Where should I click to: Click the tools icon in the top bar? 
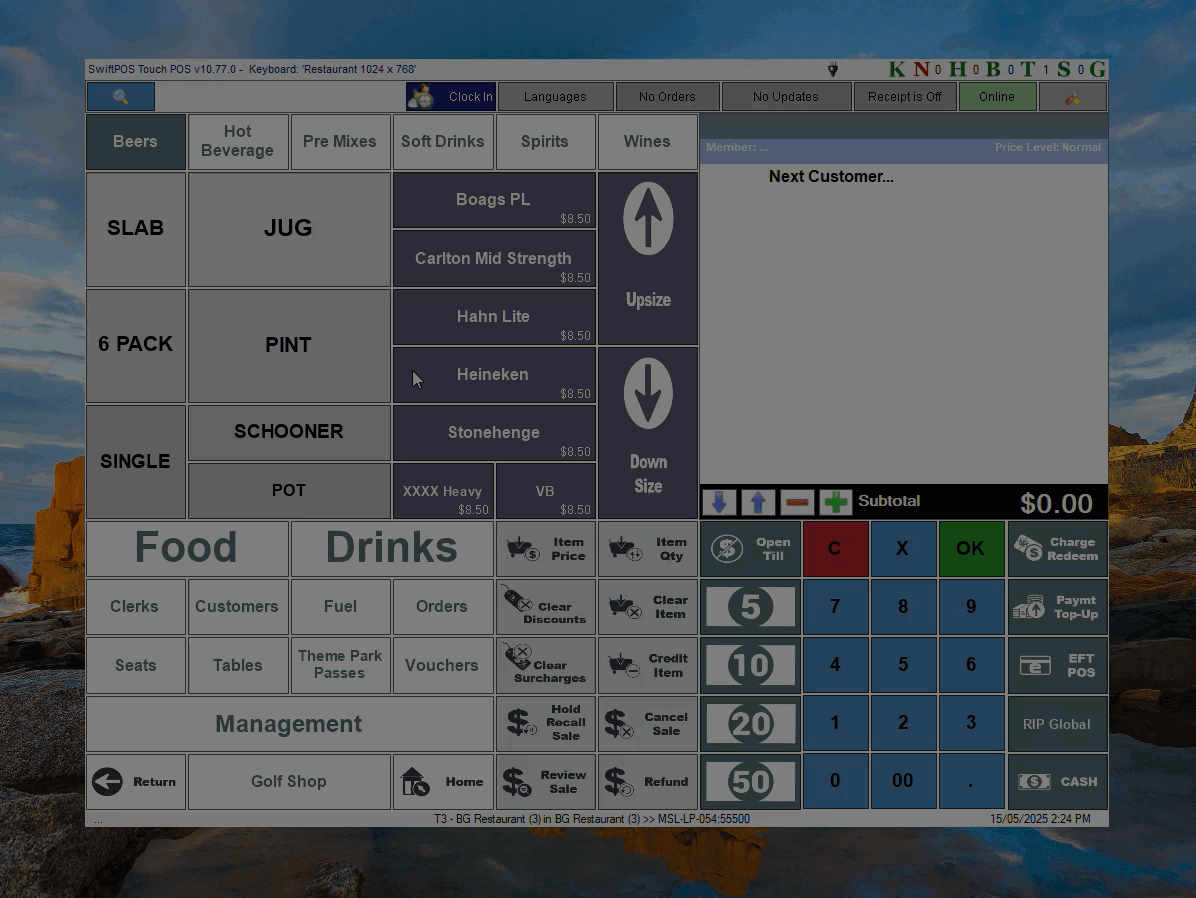coord(1072,97)
